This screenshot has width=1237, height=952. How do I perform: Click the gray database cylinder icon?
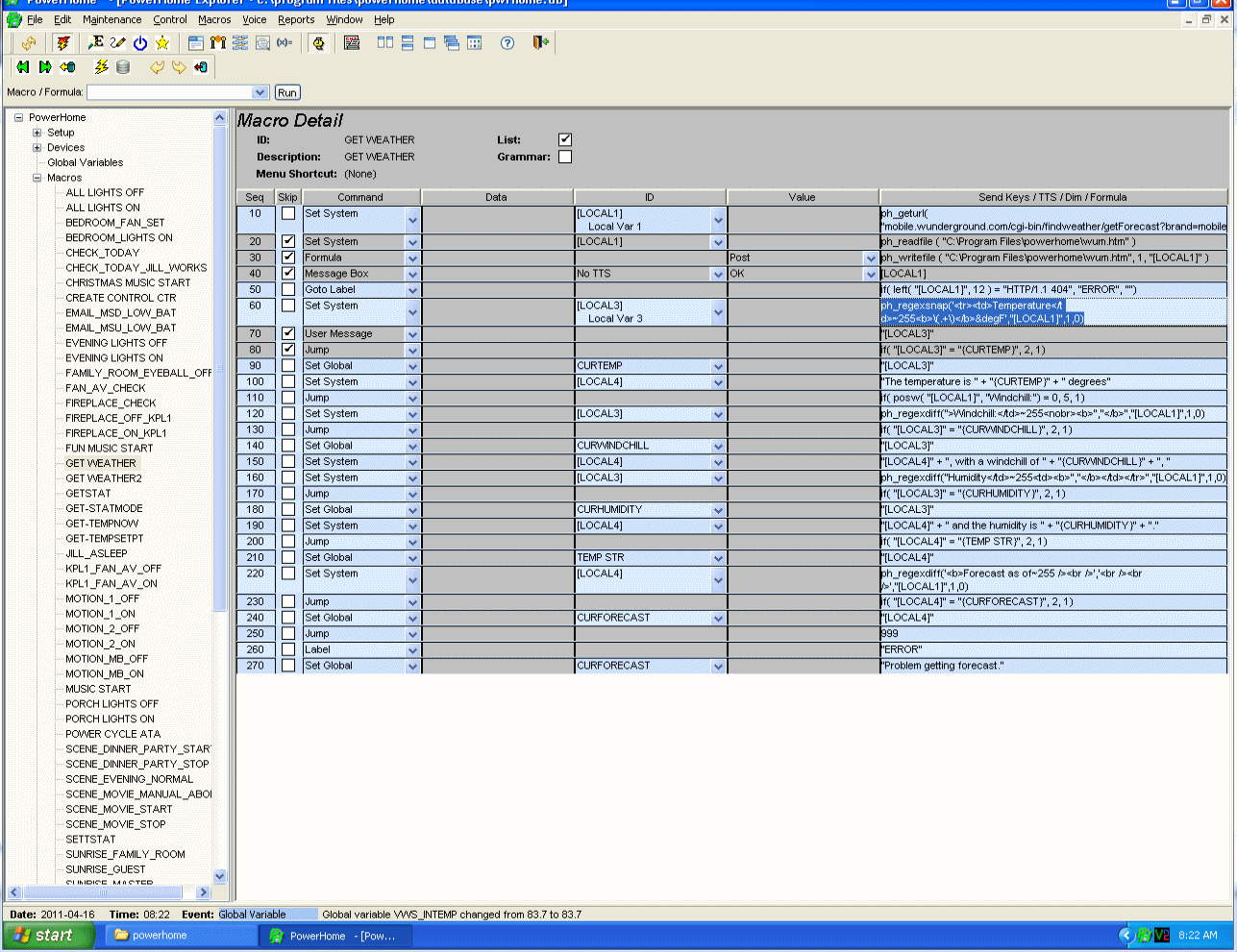click(x=123, y=67)
